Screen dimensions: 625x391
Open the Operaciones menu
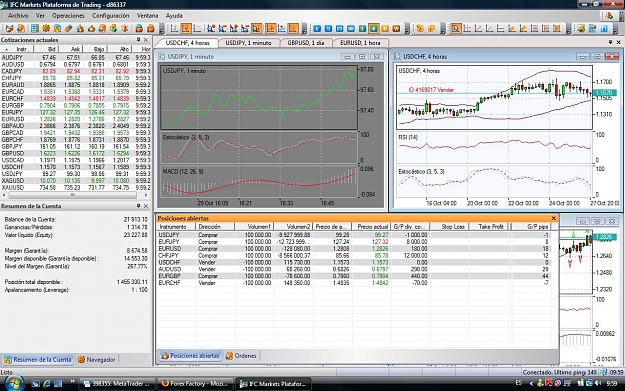(x=68, y=16)
